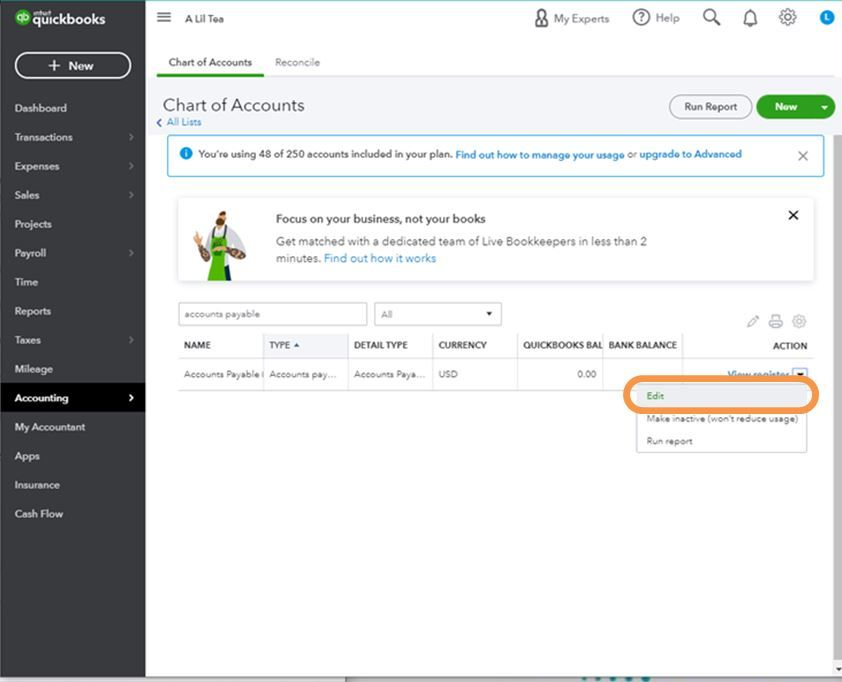842x682 pixels.
Task: Click the Run Report button
Action: [x=710, y=107]
